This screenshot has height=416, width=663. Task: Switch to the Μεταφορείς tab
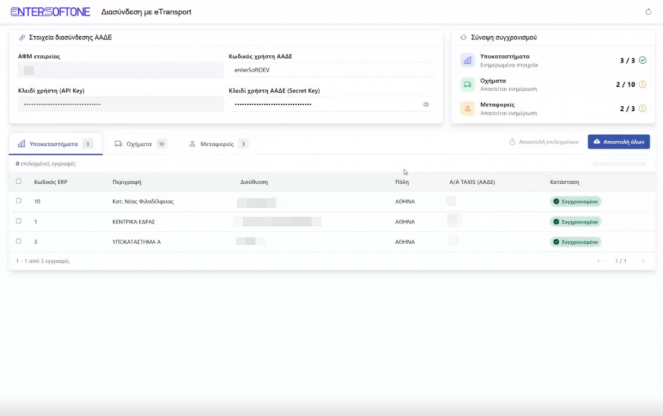[x=218, y=144]
